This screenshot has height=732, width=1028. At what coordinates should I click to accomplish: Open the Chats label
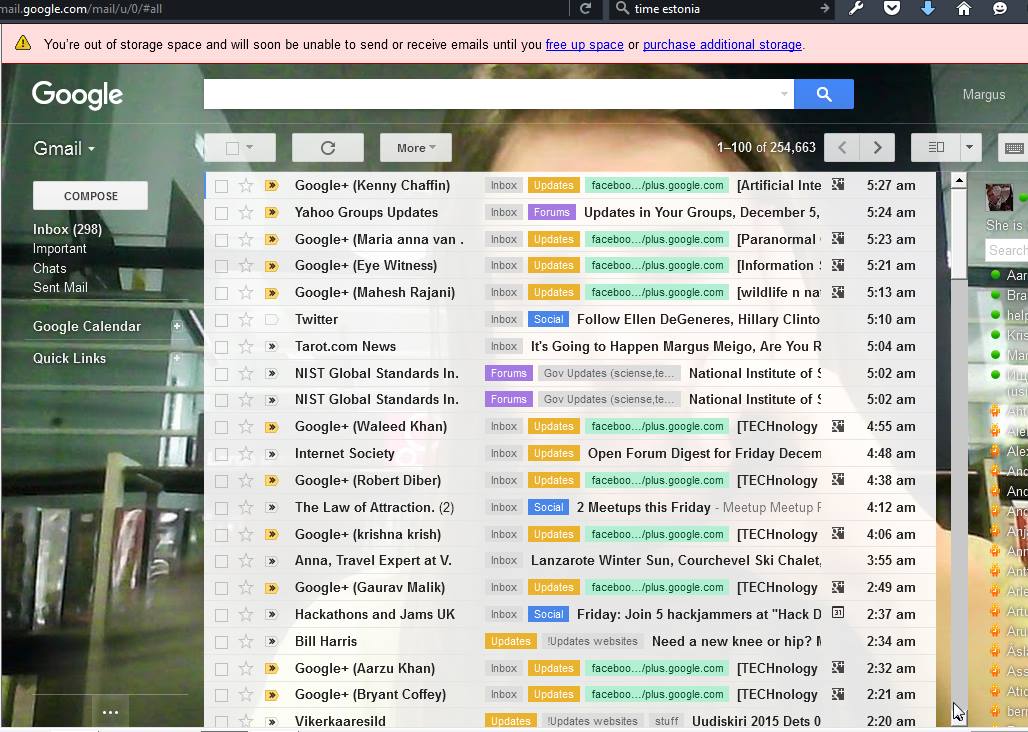click(x=50, y=268)
